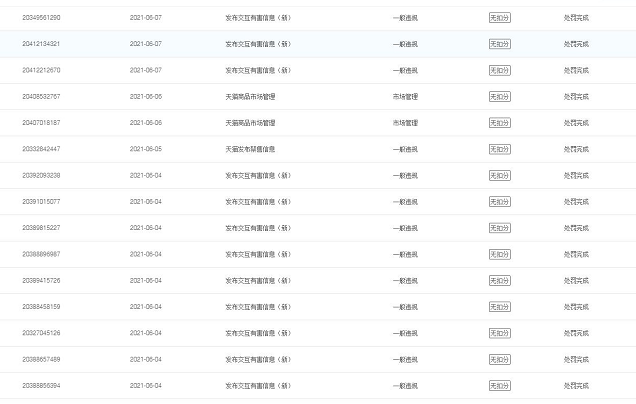Open violation record number 20407018187
Image resolution: width=636 pixels, height=404 pixels.
[41, 122]
